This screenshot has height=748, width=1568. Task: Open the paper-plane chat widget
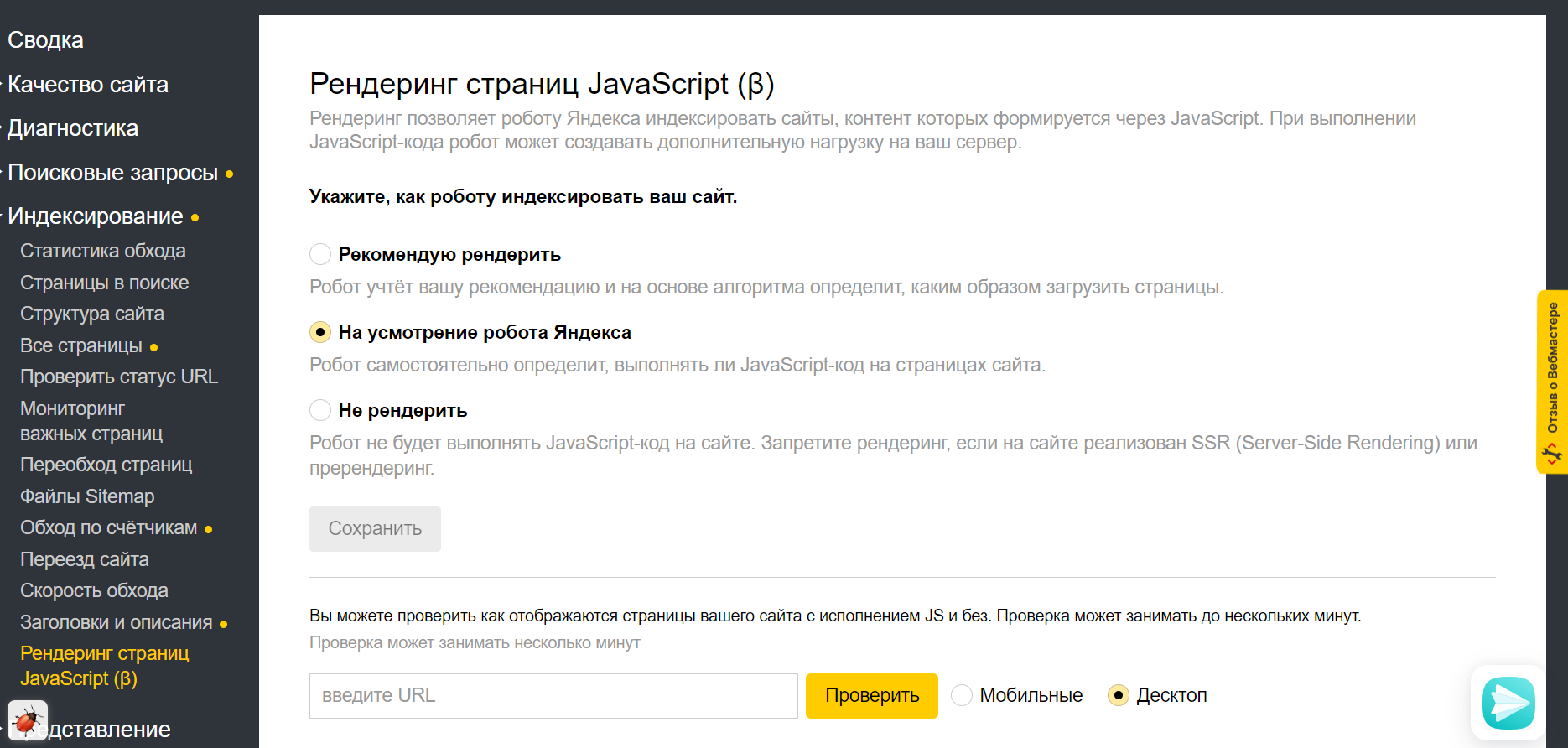[1508, 703]
